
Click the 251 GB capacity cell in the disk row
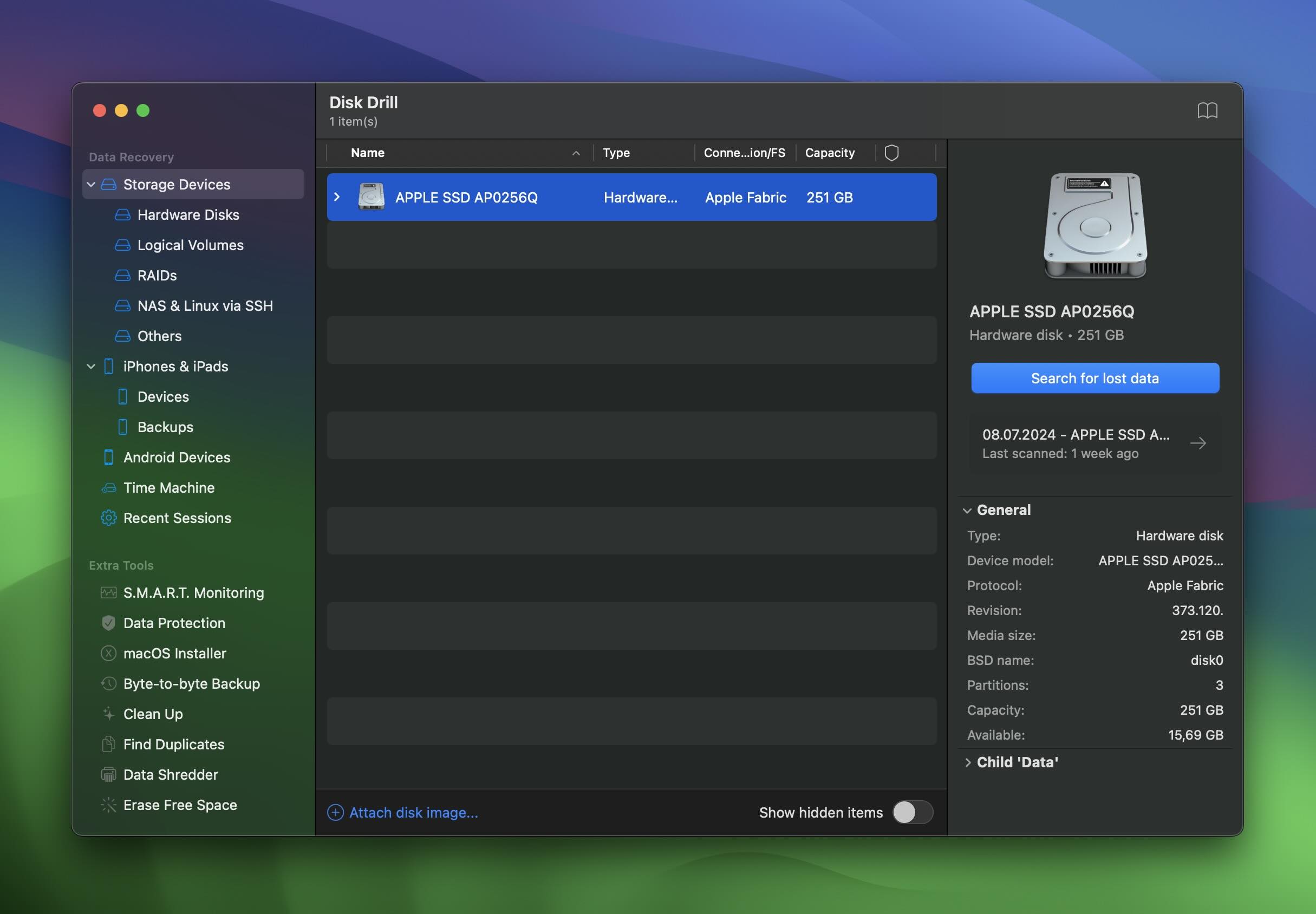(830, 198)
